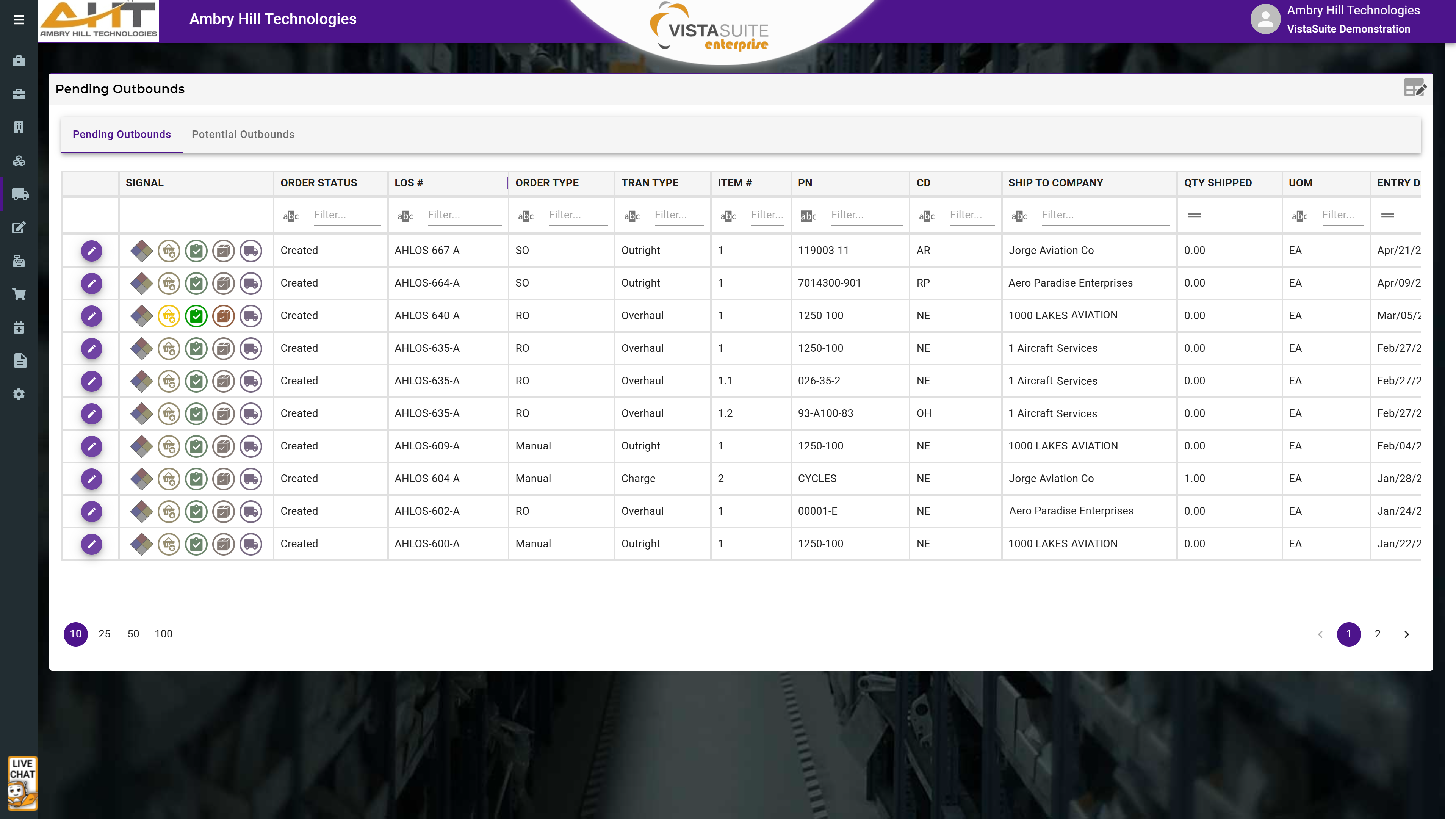This screenshot has width=1456, height=819.
Task: Click the truck signal icon on AHLOS-664-A row
Action: coord(251,283)
